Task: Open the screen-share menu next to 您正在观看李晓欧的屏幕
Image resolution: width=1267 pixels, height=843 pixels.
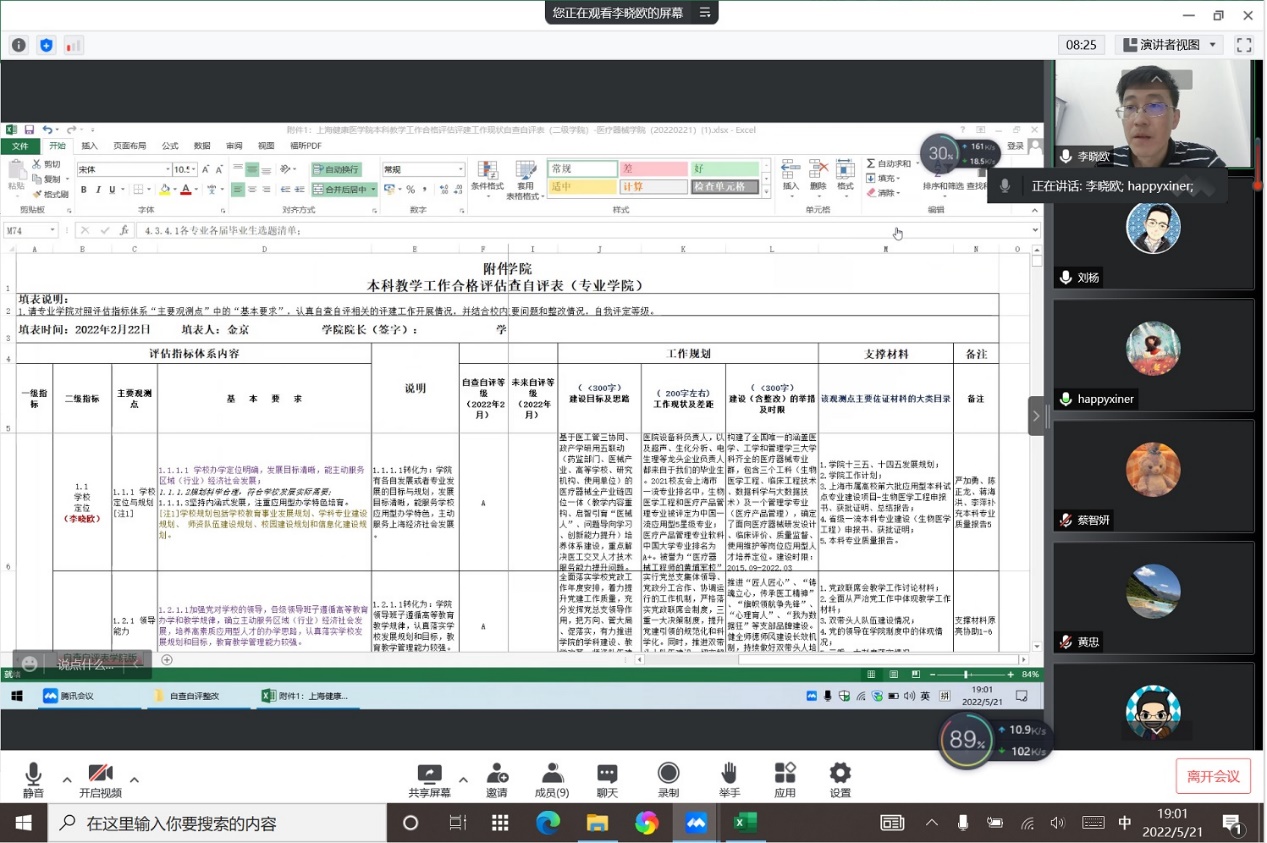Action: [x=705, y=13]
